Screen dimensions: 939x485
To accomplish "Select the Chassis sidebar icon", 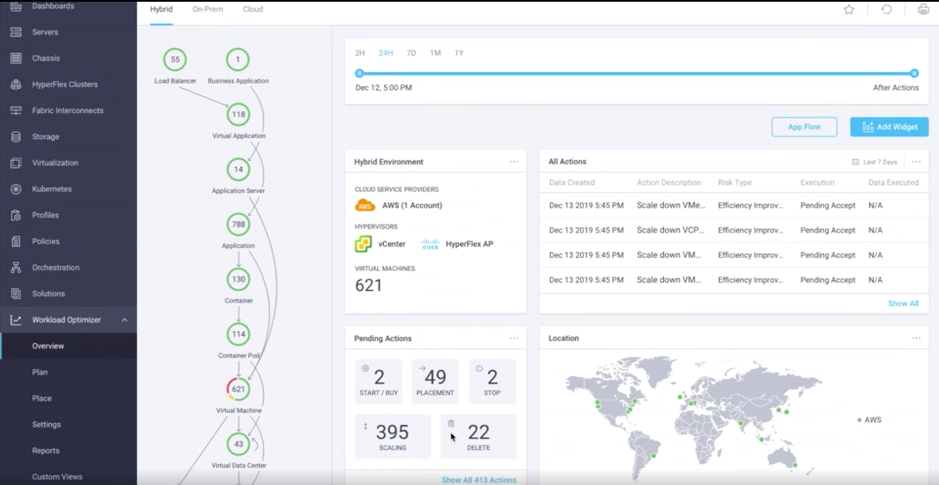I will click(16, 58).
